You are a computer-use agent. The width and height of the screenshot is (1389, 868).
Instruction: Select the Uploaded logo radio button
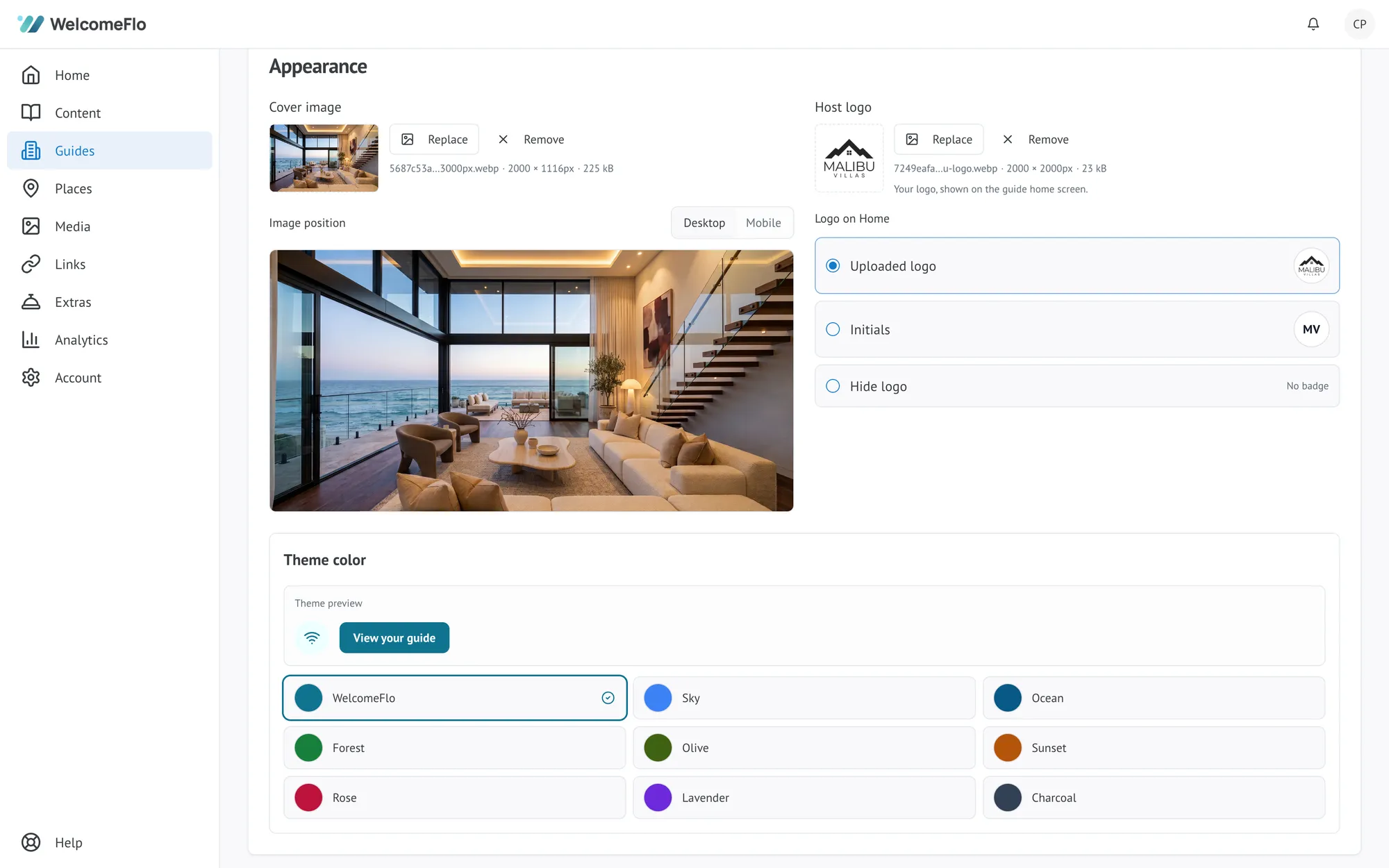(x=833, y=266)
